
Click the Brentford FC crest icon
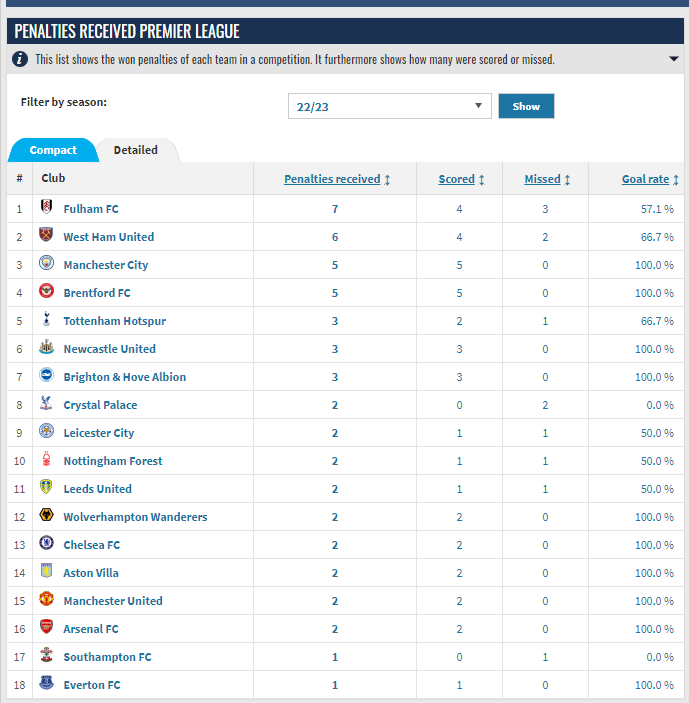pos(46,291)
